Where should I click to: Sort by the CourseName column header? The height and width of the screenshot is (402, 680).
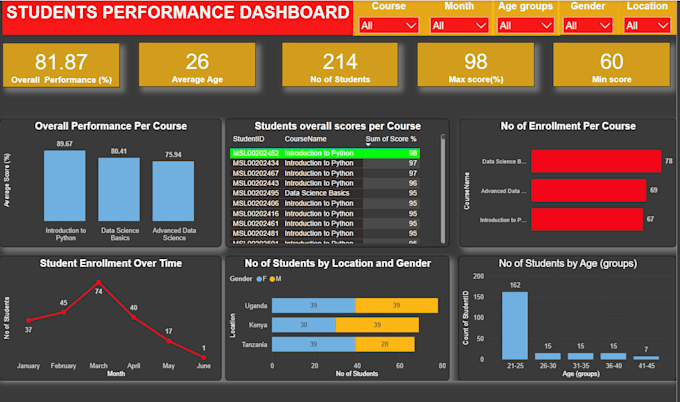(x=305, y=139)
